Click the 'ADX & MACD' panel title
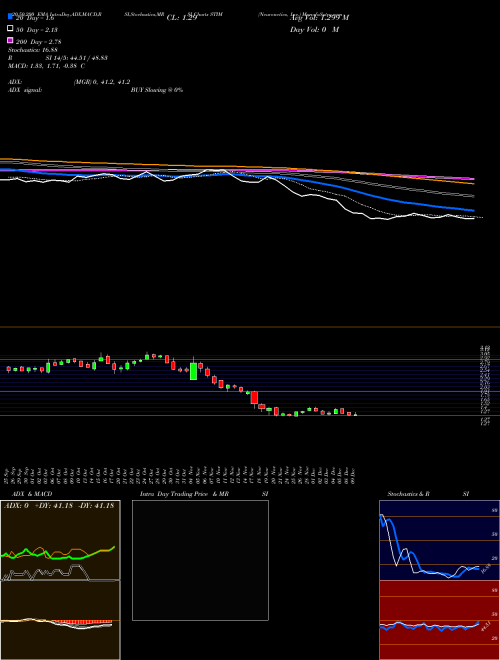500x660 pixels. [32, 494]
